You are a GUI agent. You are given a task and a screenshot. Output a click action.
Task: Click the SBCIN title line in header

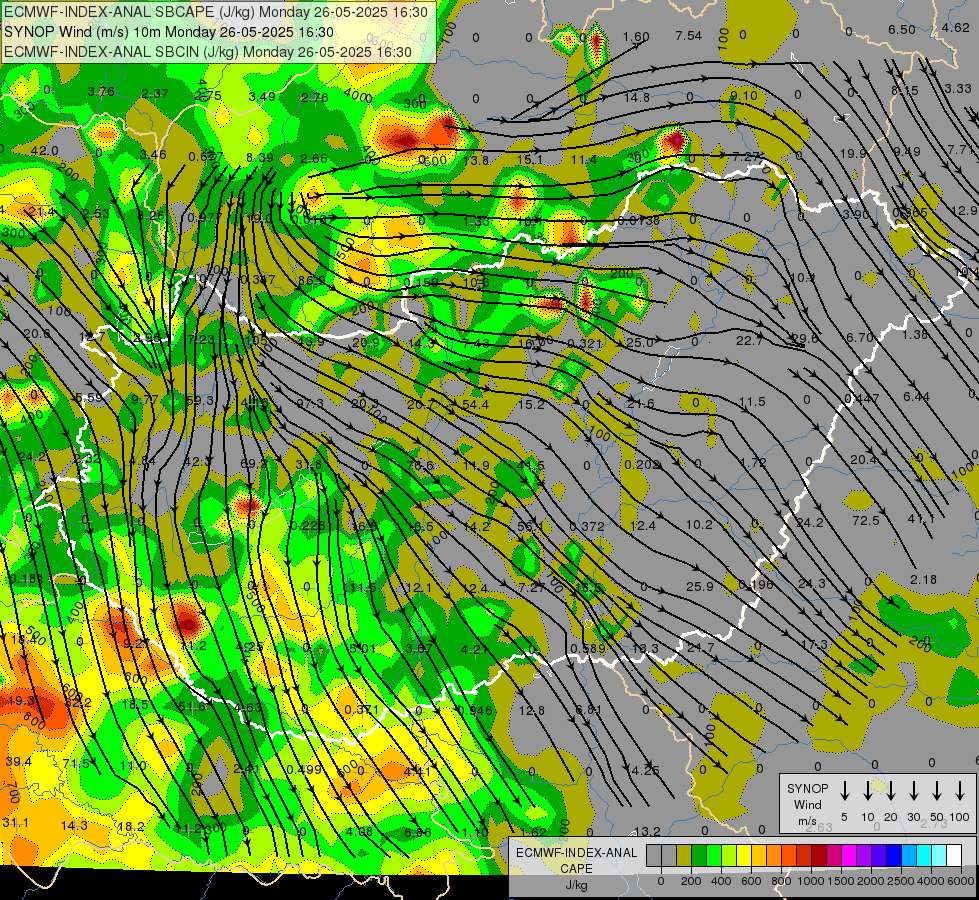pos(208,52)
